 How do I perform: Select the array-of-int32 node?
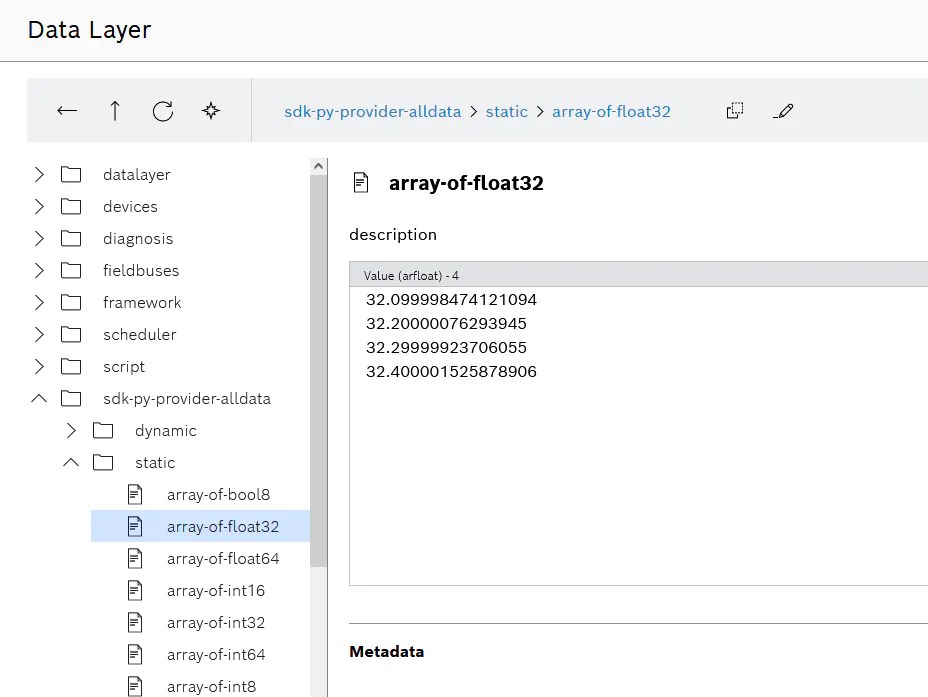(201, 622)
